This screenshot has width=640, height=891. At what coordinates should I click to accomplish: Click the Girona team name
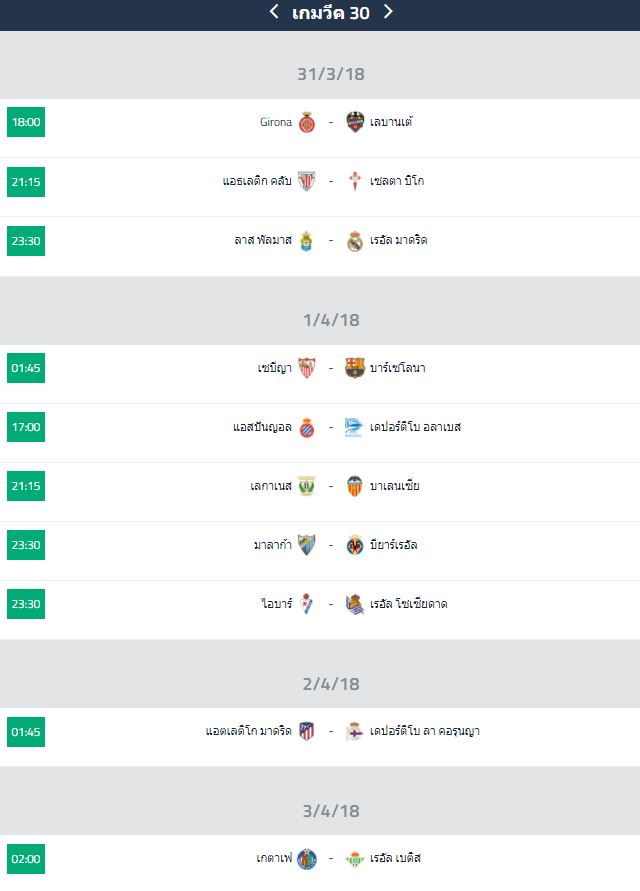pos(276,123)
